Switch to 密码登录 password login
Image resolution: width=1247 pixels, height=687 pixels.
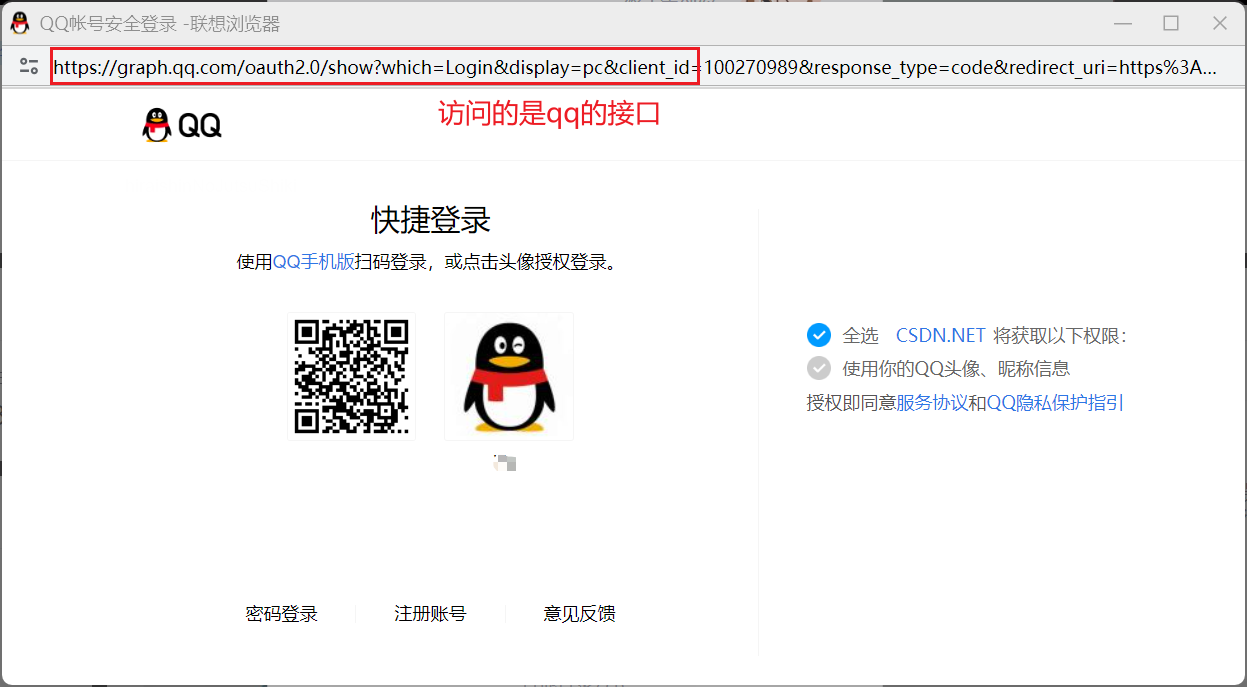282,614
